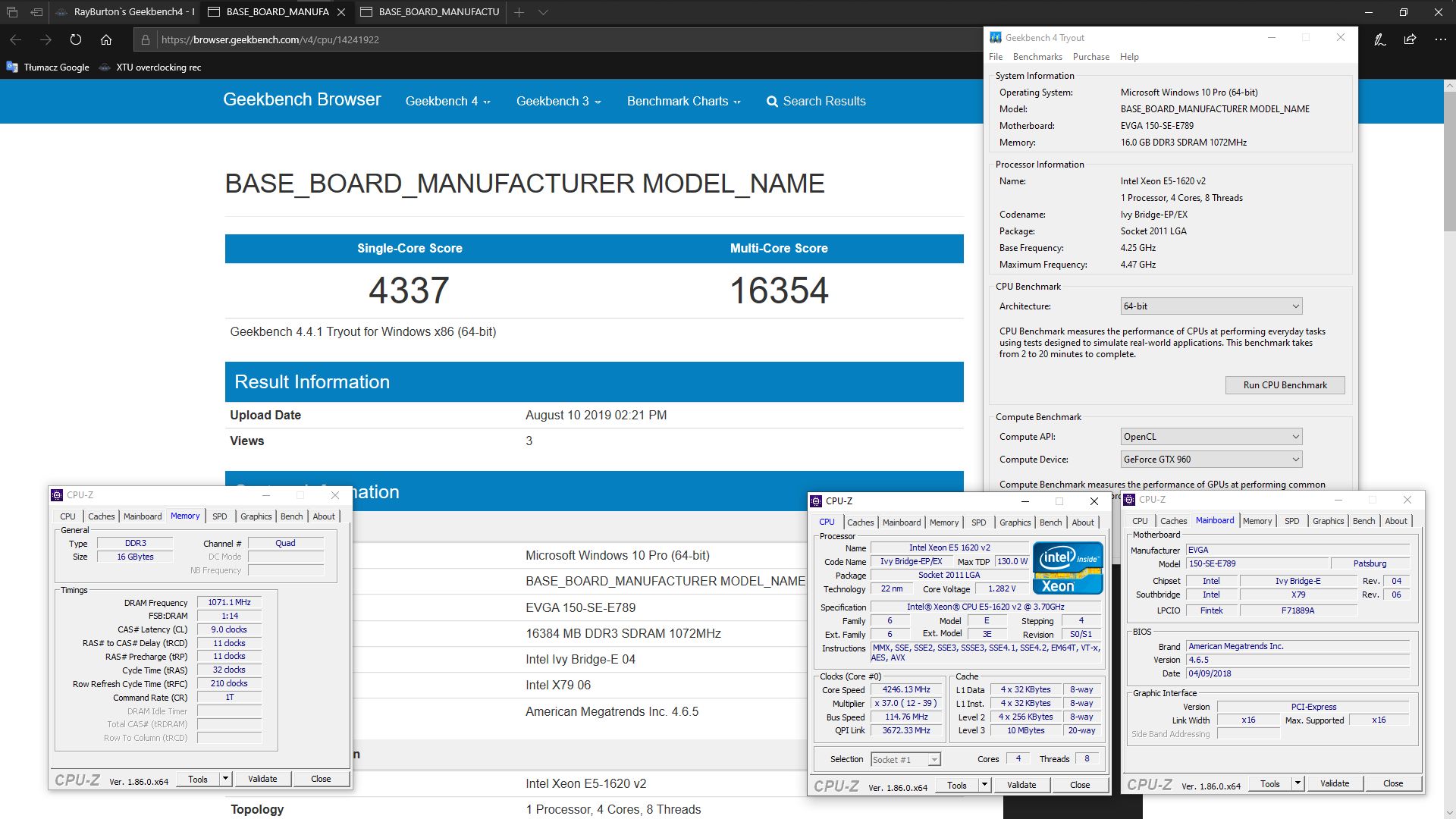The height and width of the screenshot is (819, 1456).
Task: Open the File menu in Geekbench 4
Action: (x=996, y=57)
